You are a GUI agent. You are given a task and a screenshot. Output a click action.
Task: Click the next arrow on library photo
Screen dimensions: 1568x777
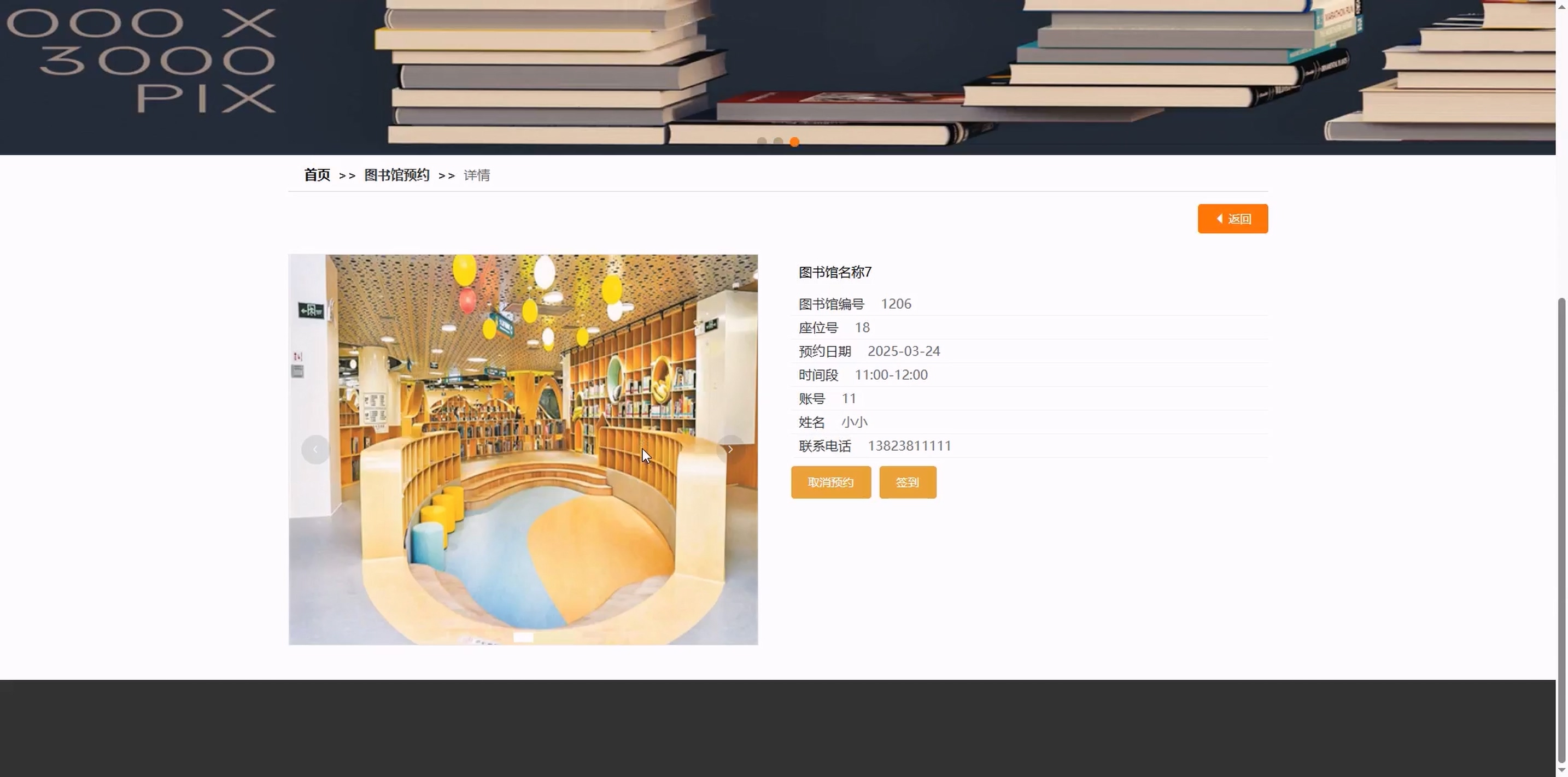730,450
